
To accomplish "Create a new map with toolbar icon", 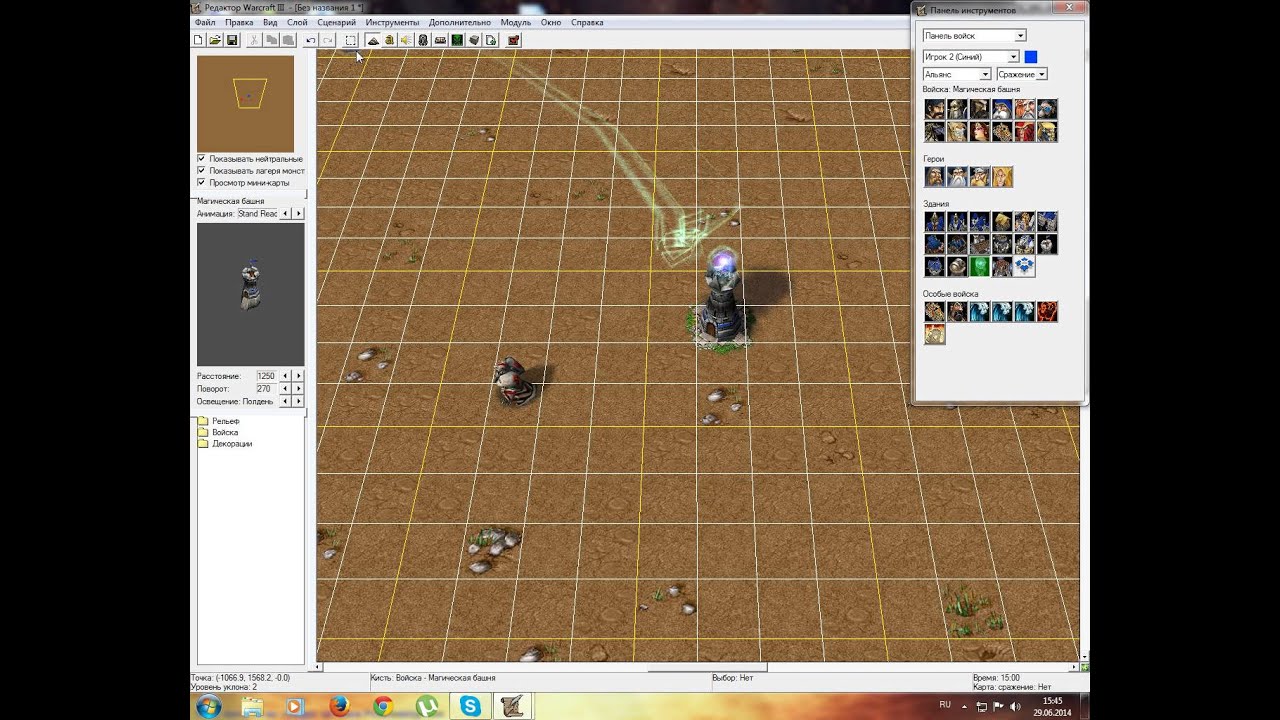I will coord(198,40).
